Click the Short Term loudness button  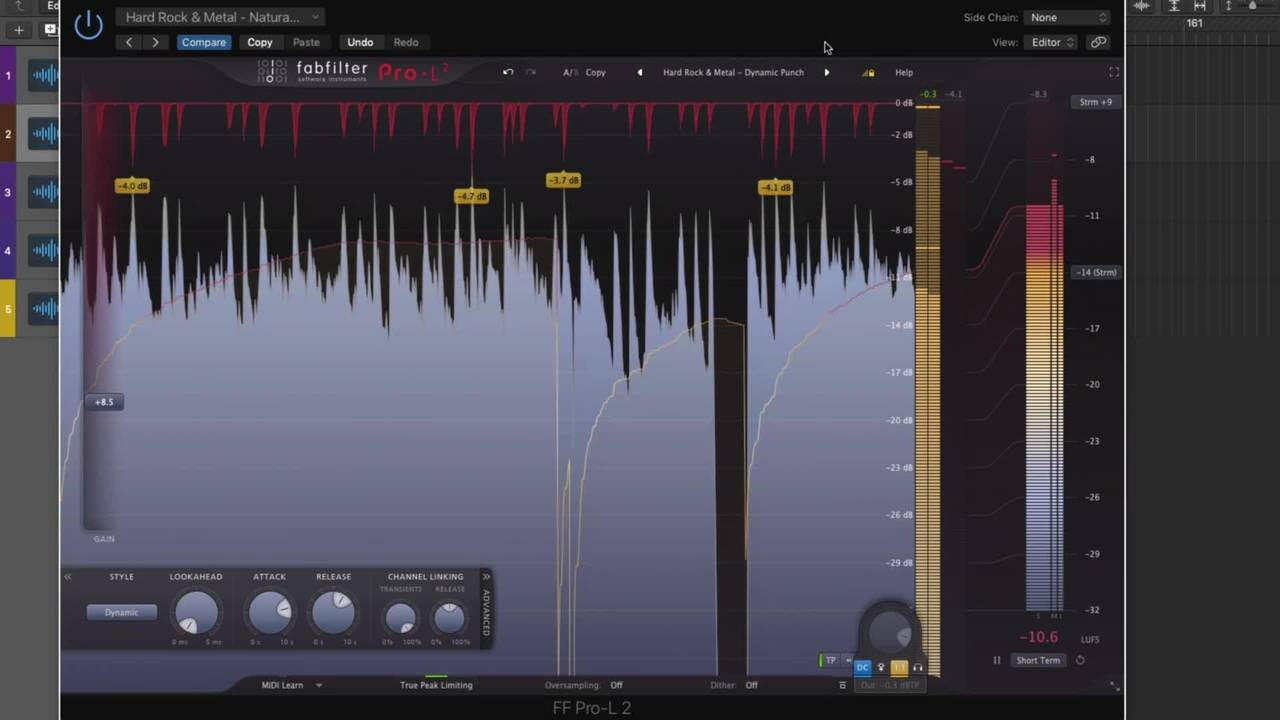click(1038, 660)
